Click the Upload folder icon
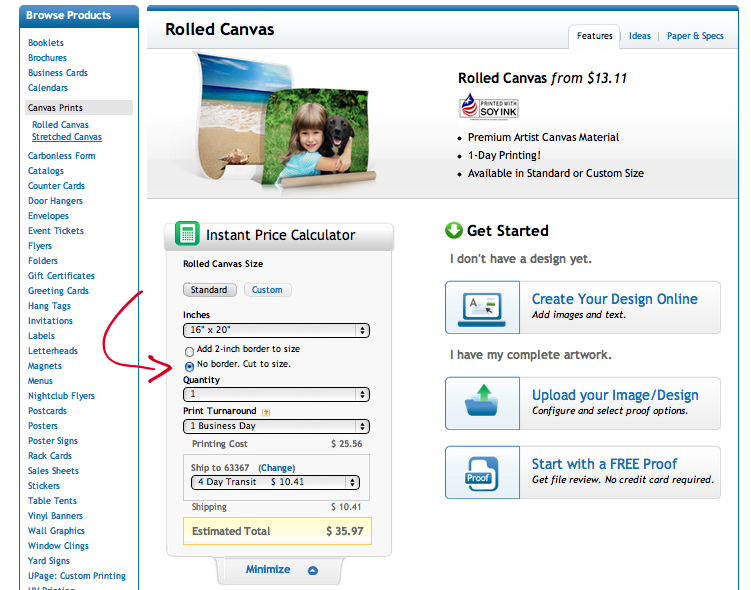The image size is (751, 590). pyautogui.click(x=482, y=401)
